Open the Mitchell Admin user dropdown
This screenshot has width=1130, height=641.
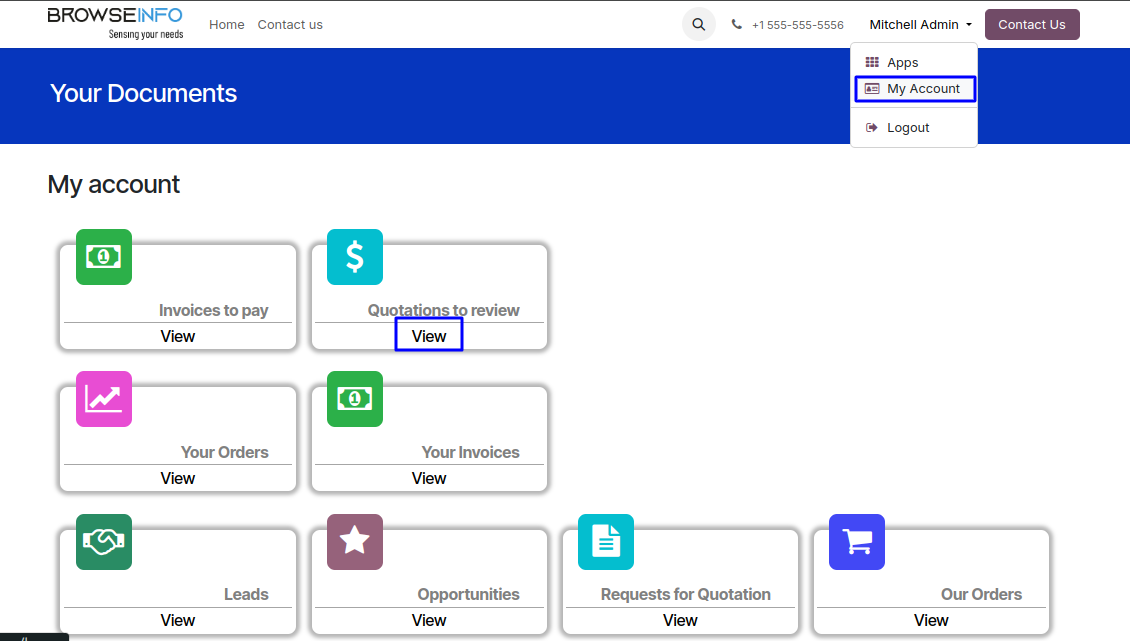pyautogui.click(x=920, y=25)
